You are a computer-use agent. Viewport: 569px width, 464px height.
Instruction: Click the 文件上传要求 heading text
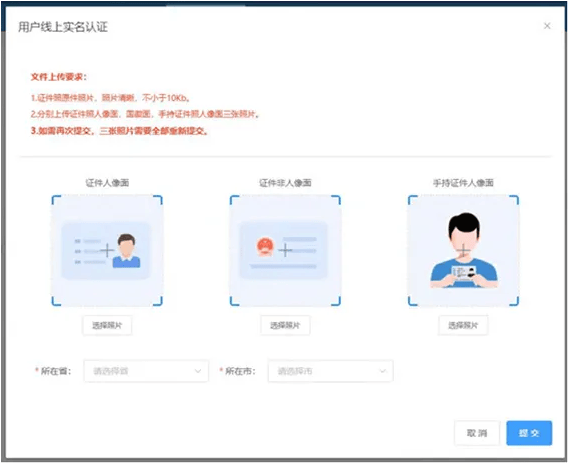click(59, 77)
